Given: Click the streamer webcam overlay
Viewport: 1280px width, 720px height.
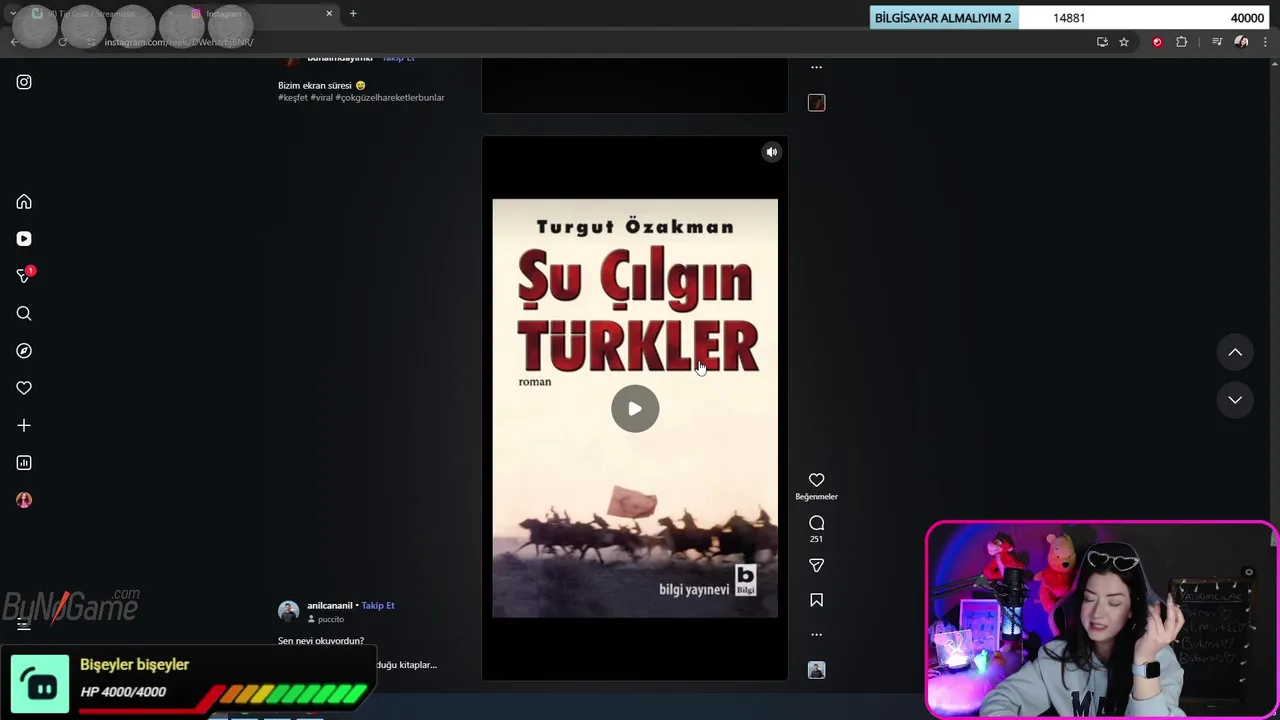Looking at the screenshot, I should point(1101,620).
